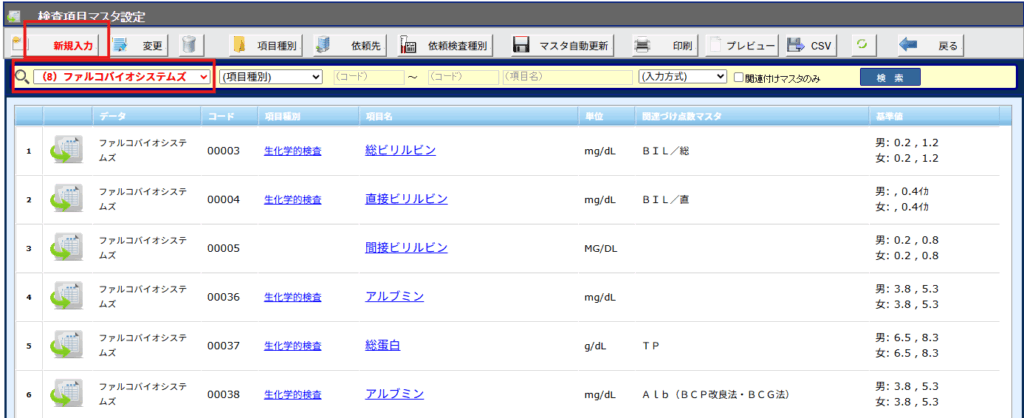
Task: Open the 直接ビリルビン item link
Action: [406, 199]
